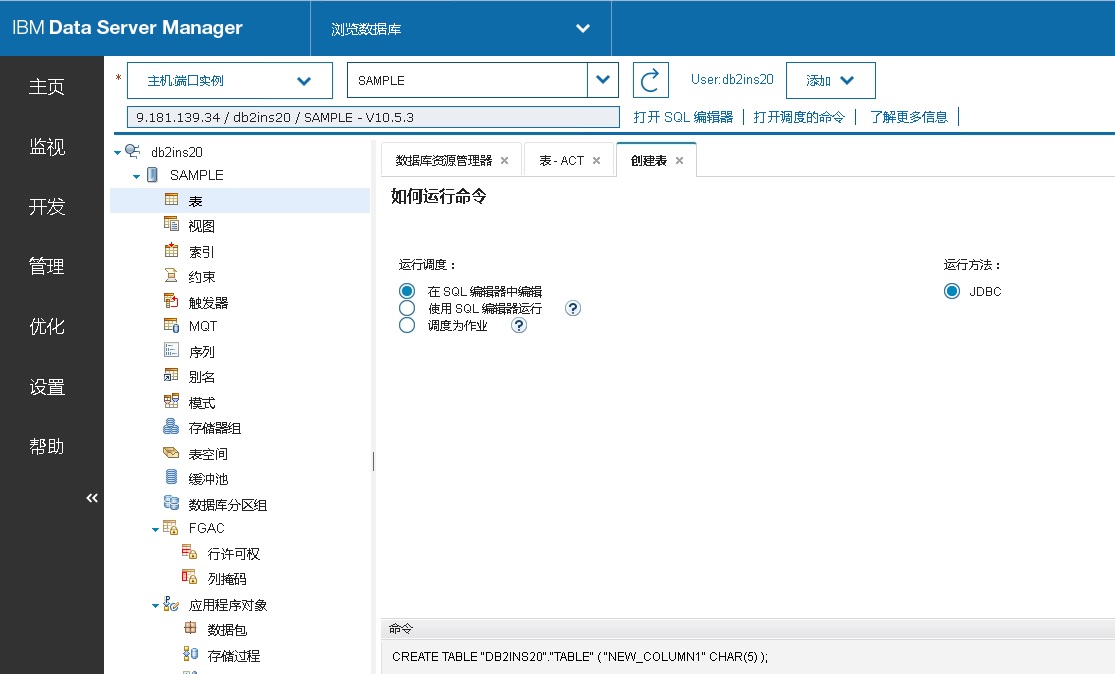Collapse the FGAC tree node

[x=156, y=528]
